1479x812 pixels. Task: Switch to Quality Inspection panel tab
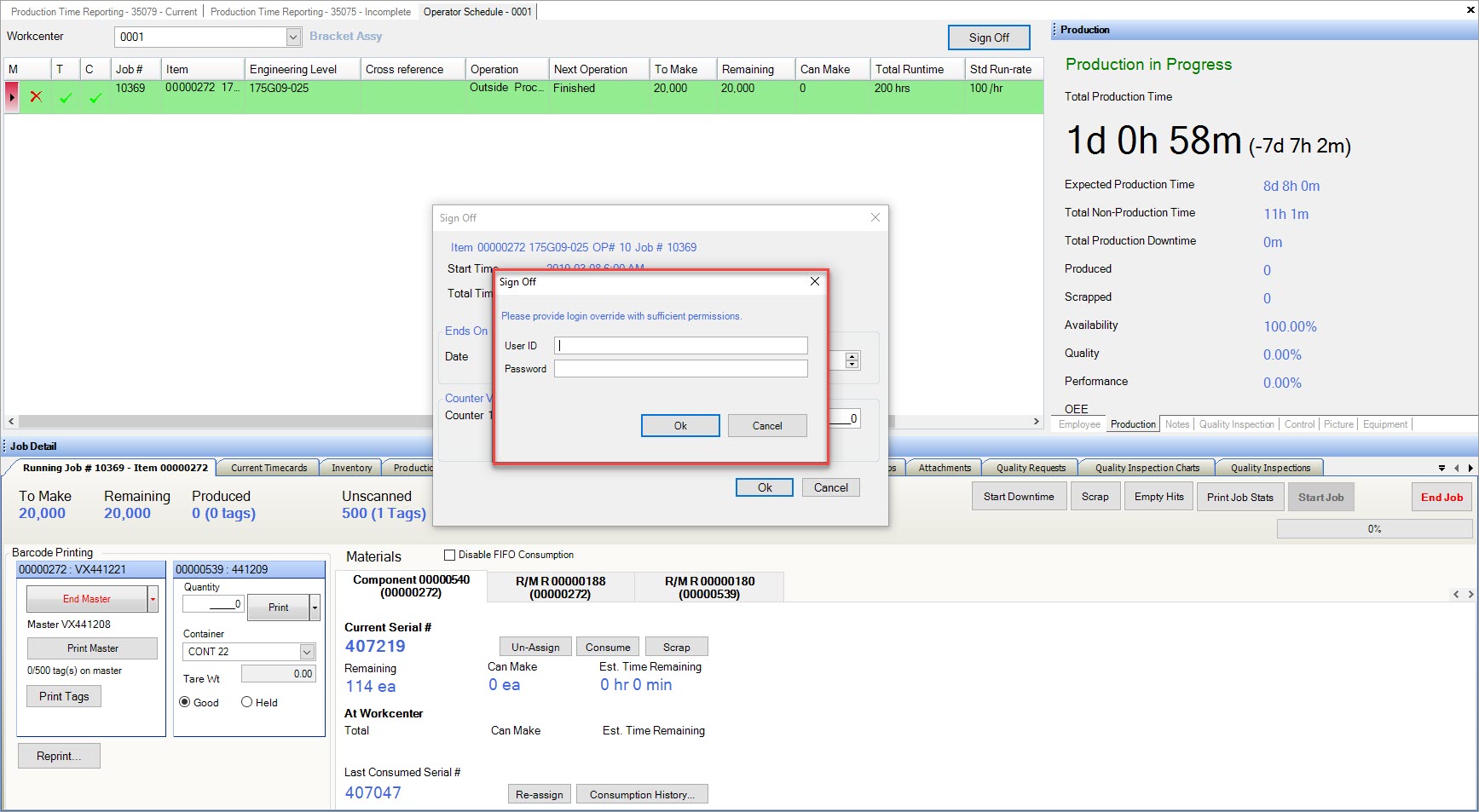1236,424
